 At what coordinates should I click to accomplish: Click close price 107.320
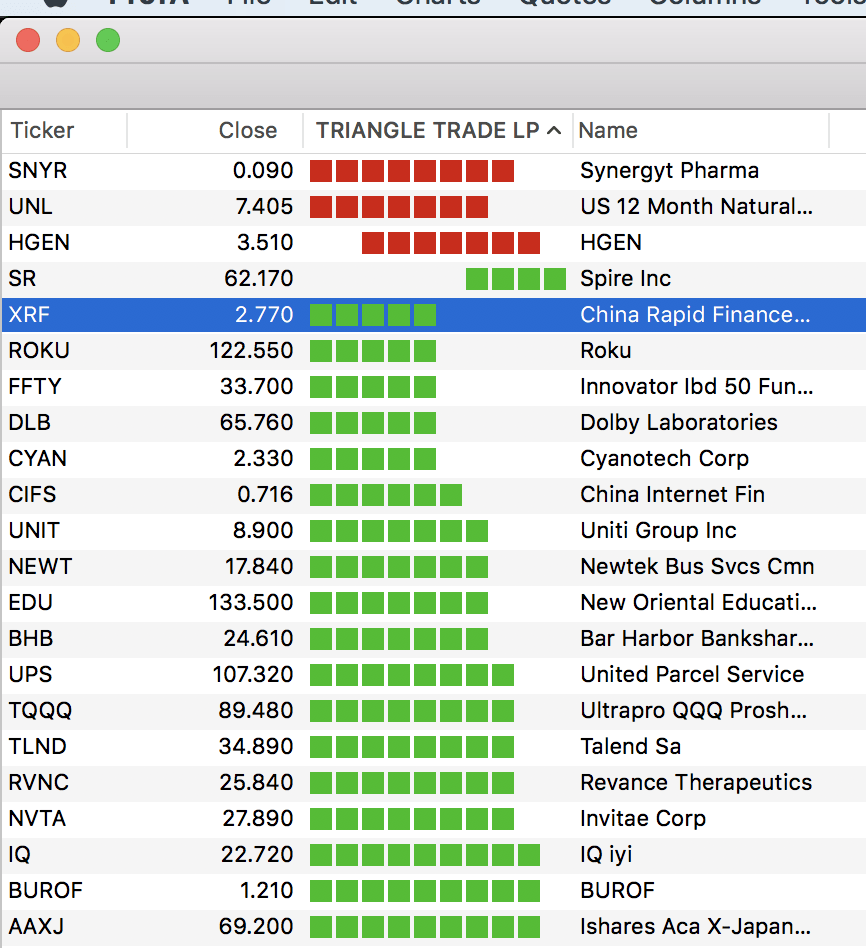(253, 674)
